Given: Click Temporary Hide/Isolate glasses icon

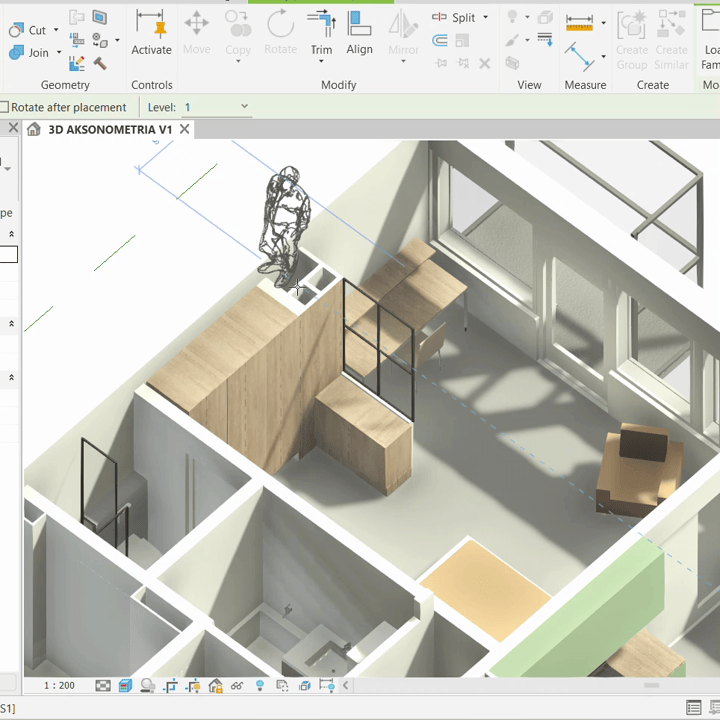Looking at the screenshot, I should (x=237, y=686).
